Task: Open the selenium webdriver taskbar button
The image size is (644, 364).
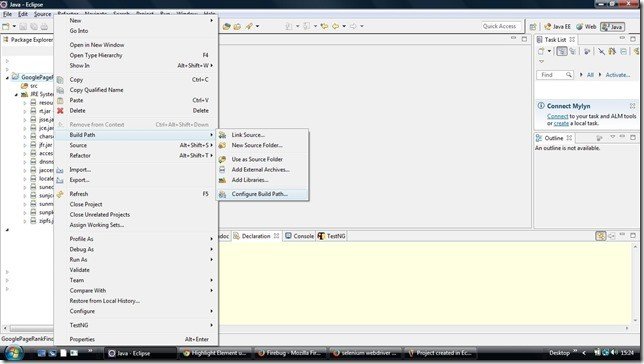Action: (366, 353)
